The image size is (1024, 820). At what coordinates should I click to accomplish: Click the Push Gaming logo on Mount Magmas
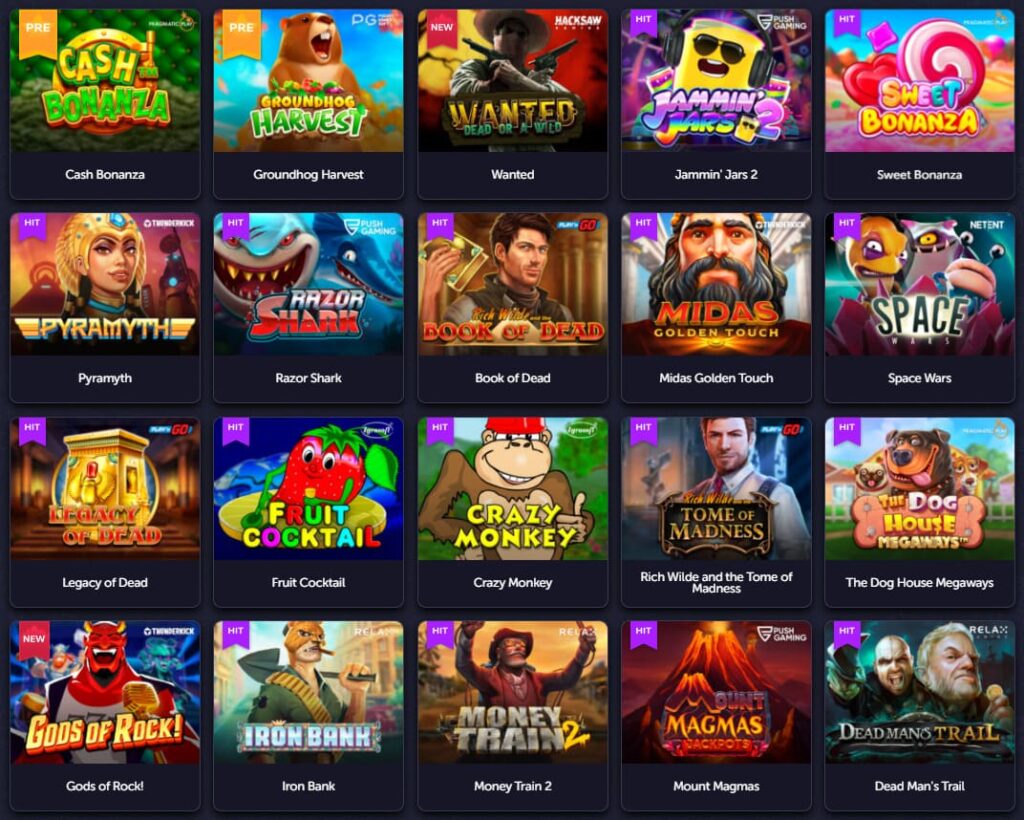click(782, 633)
